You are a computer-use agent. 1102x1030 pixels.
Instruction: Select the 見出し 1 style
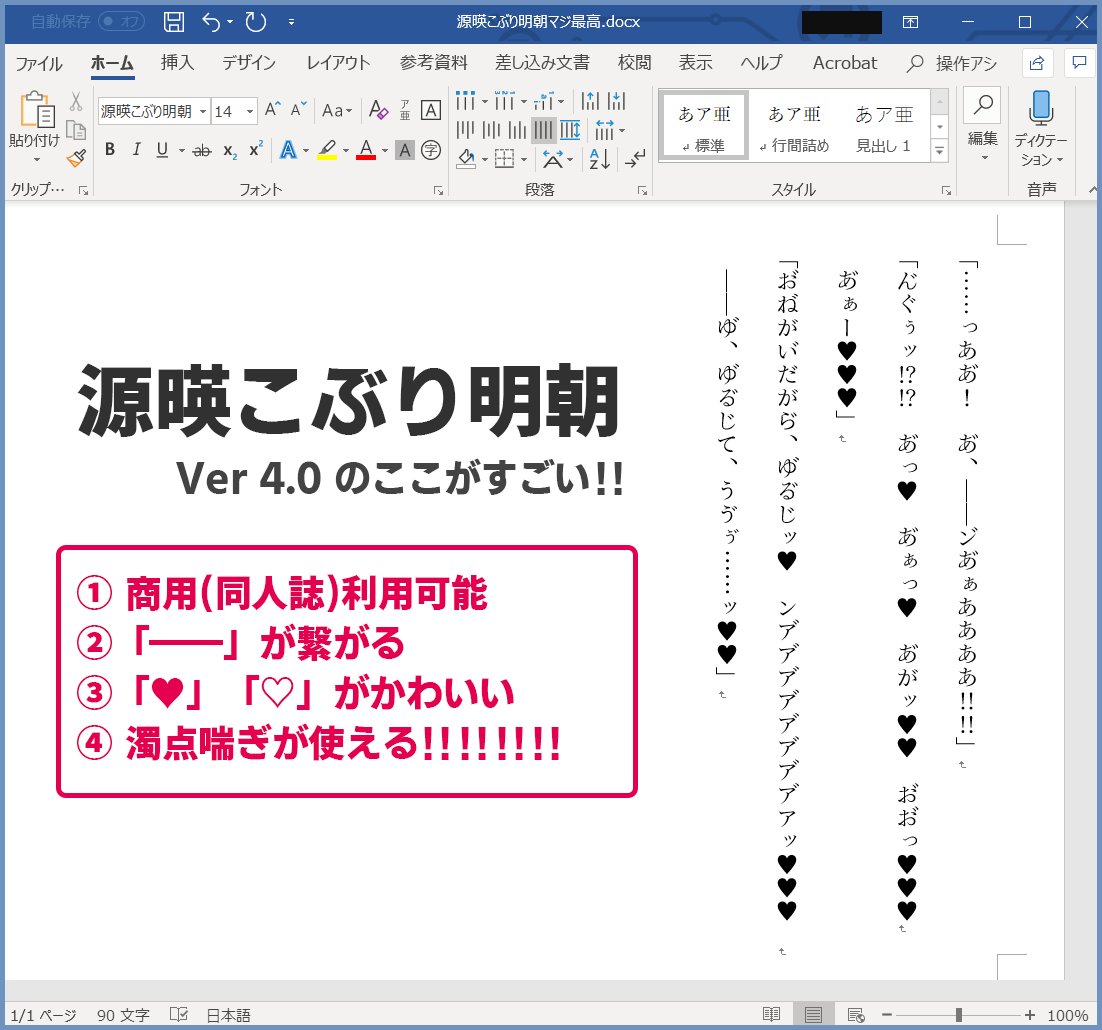coord(883,125)
